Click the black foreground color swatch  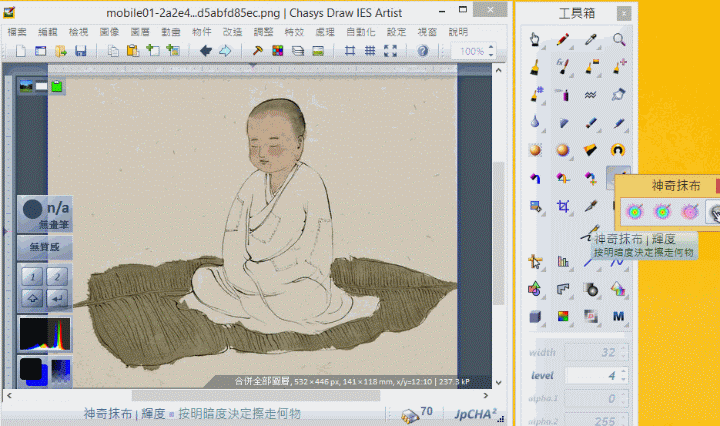click(31, 369)
